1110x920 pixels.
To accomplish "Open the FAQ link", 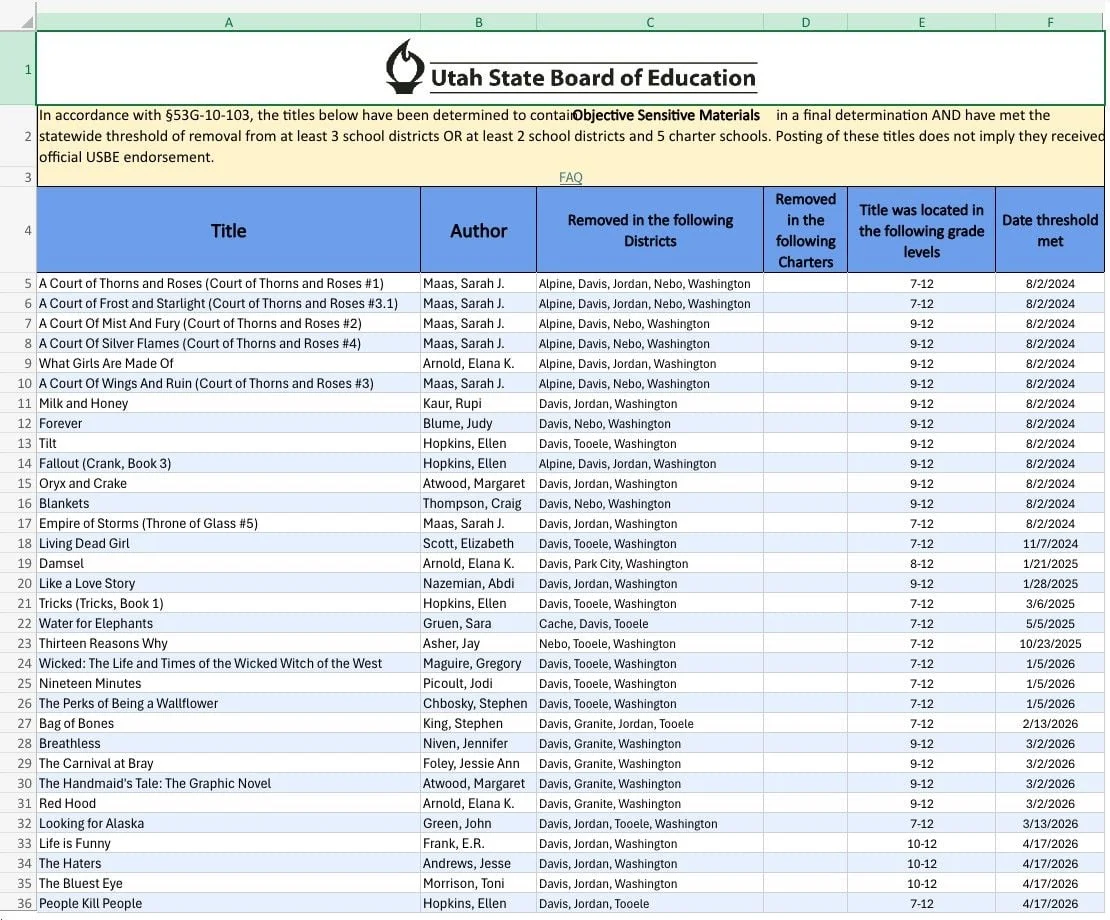I will (x=571, y=177).
